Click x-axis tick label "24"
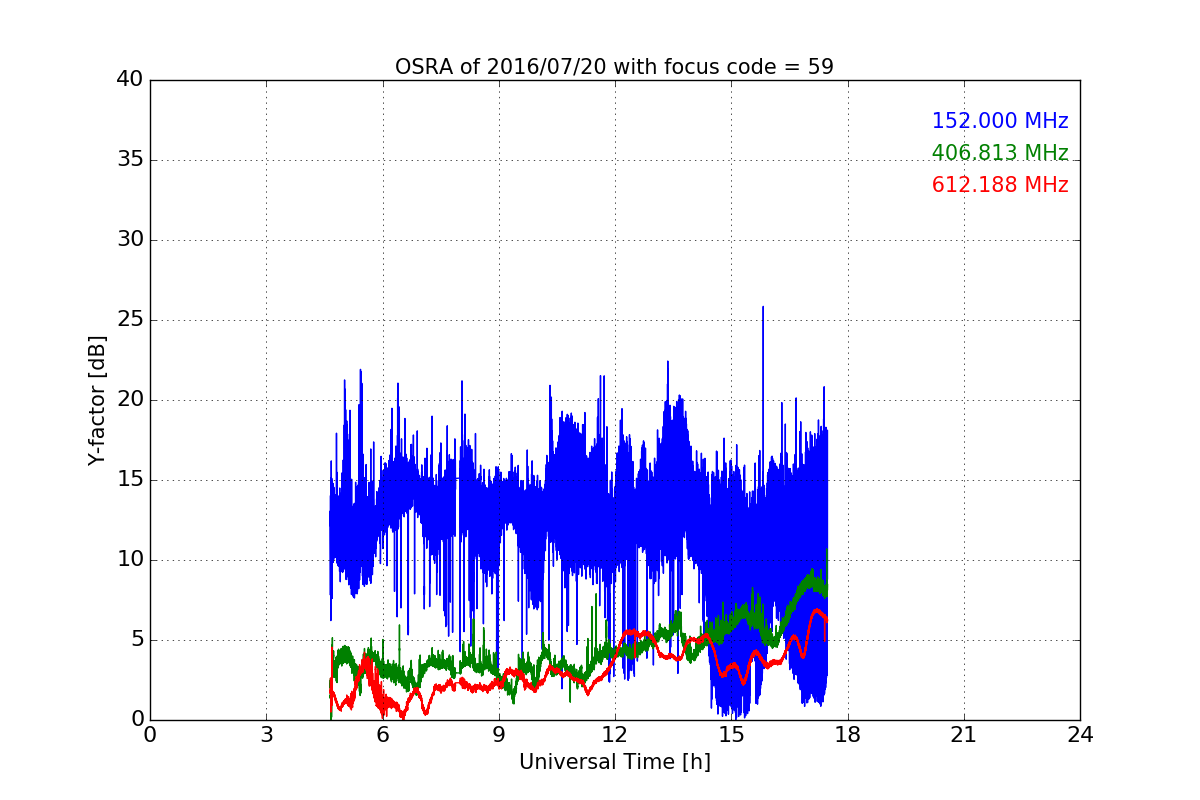The height and width of the screenshot is (800, 1200). 1080,735
